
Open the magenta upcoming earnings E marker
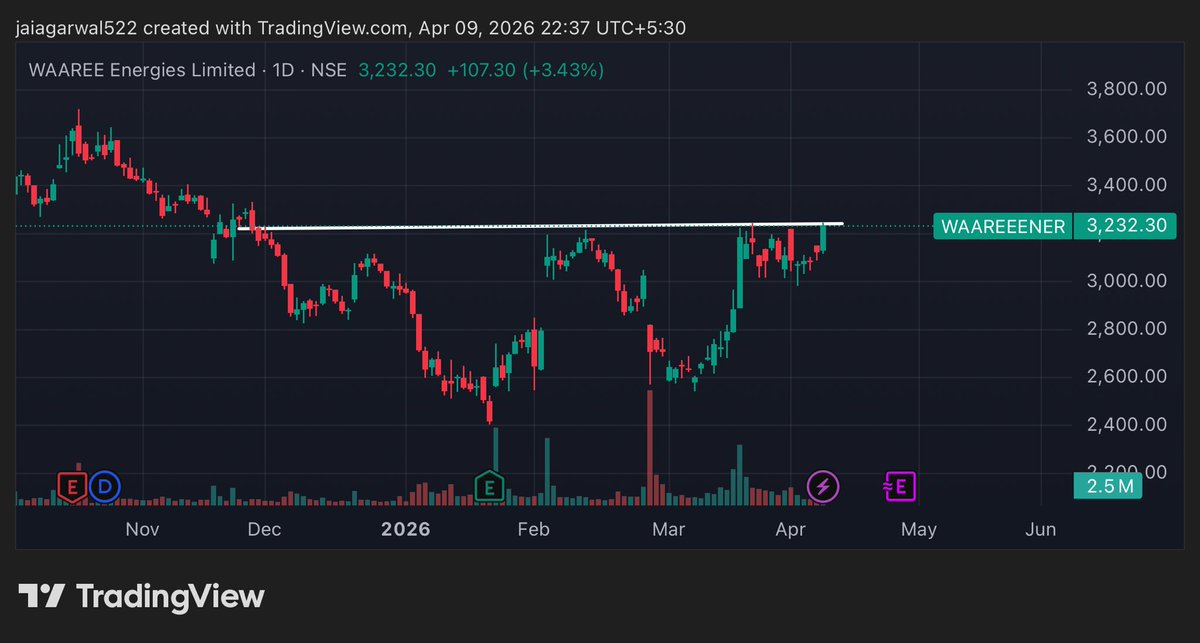900,487
